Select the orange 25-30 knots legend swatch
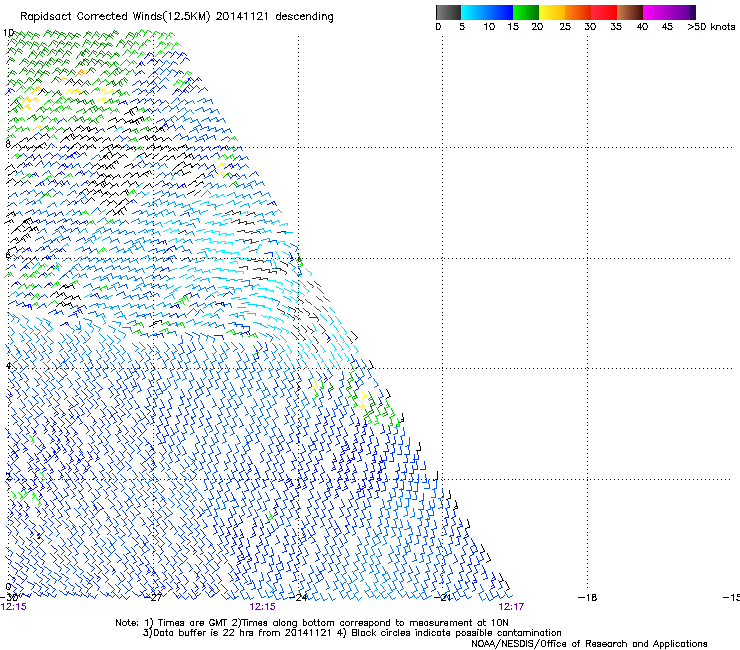The width and height of the screenshot is (740, 650). click(x=578, y=12)
